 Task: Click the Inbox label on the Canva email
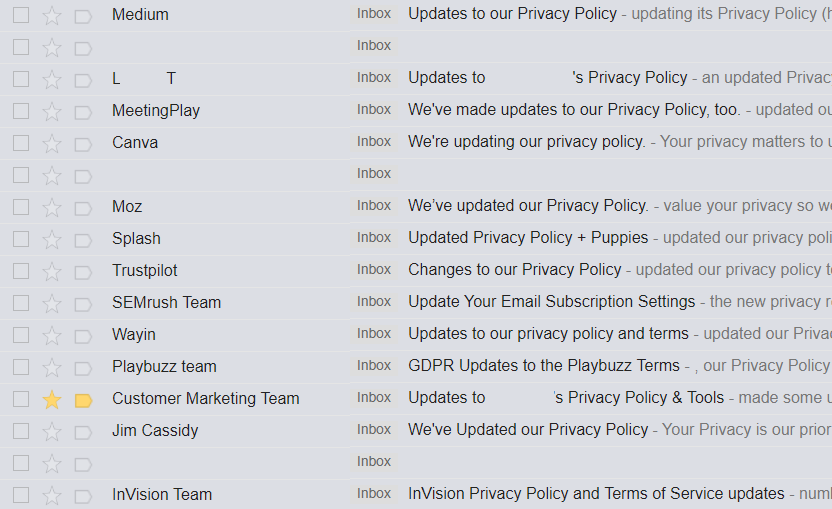[x=374, y=142]
